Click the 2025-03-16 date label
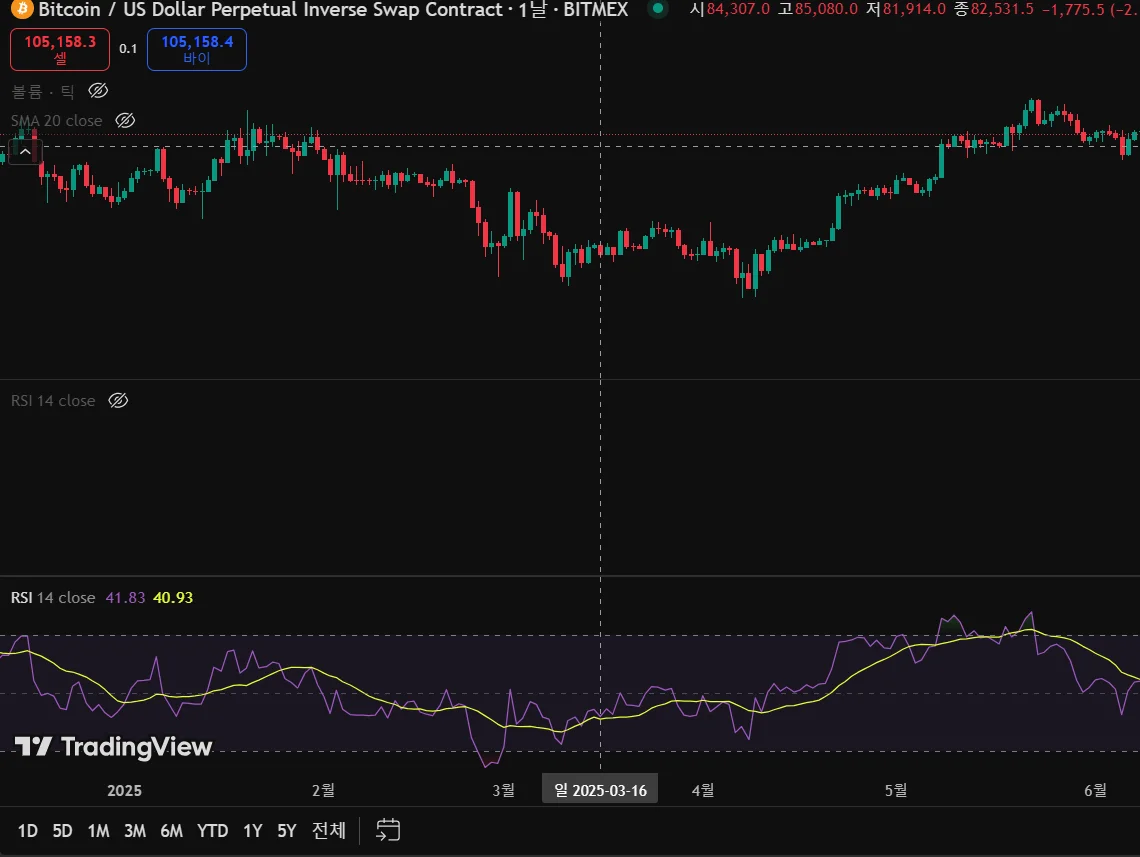1140x857 pixels. (600, 790)
